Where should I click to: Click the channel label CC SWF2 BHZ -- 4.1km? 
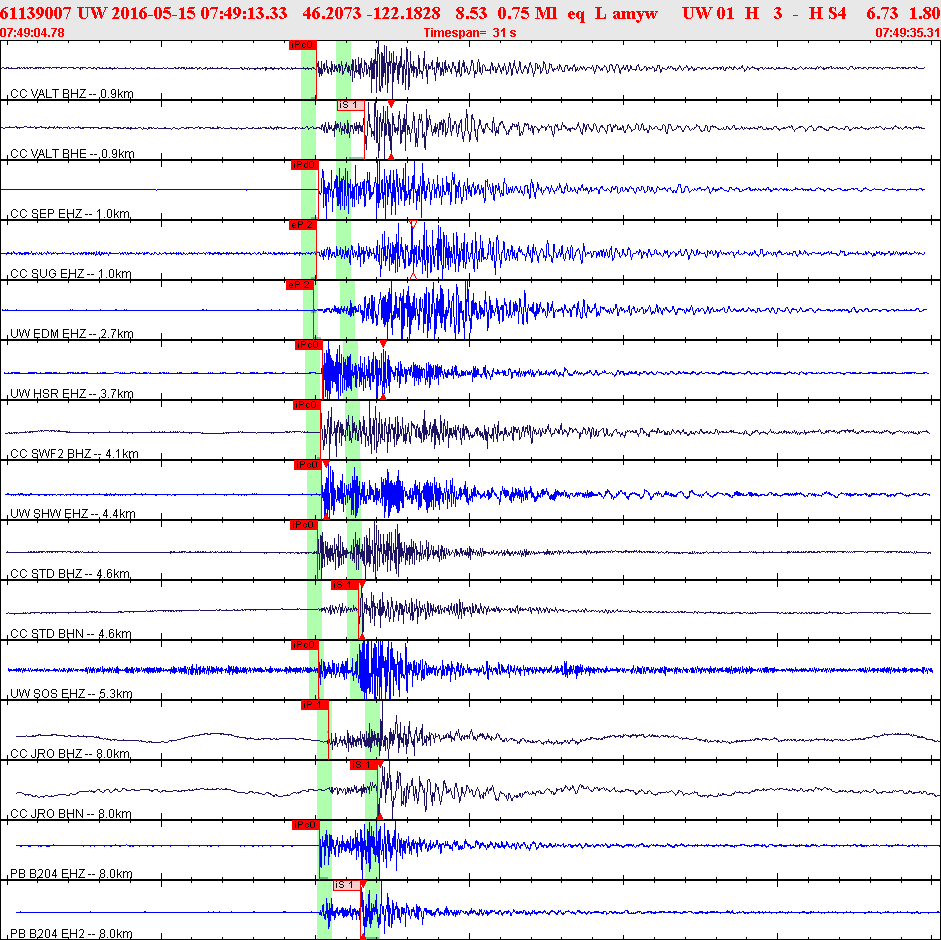(74, 454)
